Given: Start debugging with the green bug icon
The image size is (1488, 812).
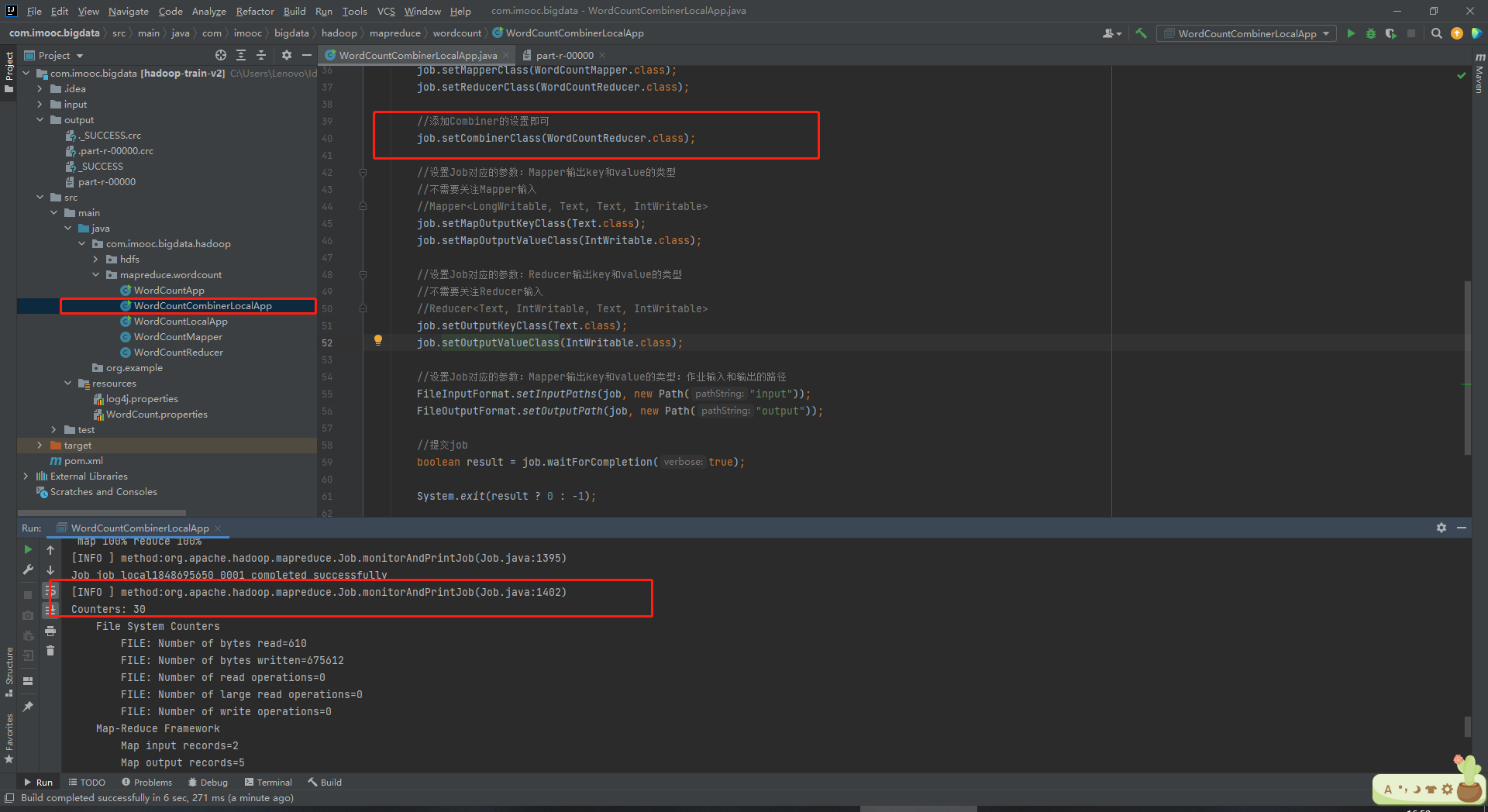Looking at the screenshot, I should 1371,33.
